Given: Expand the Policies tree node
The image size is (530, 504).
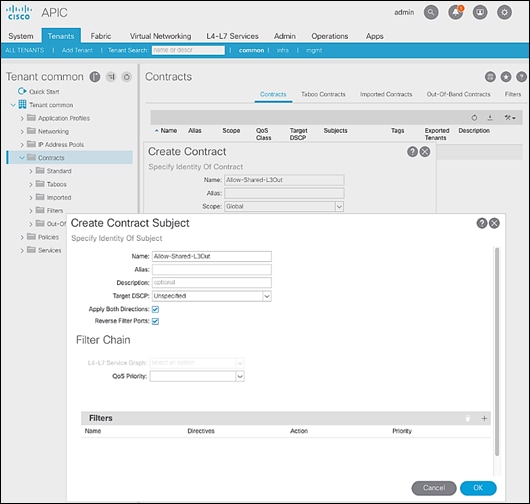Looking at the screenshot, I should click(22, 237).
